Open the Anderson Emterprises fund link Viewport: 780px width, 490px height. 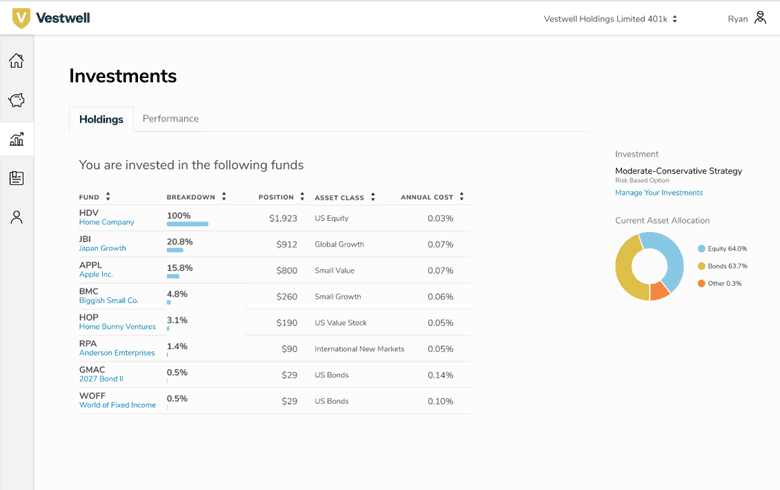click(x=117, y=353)
